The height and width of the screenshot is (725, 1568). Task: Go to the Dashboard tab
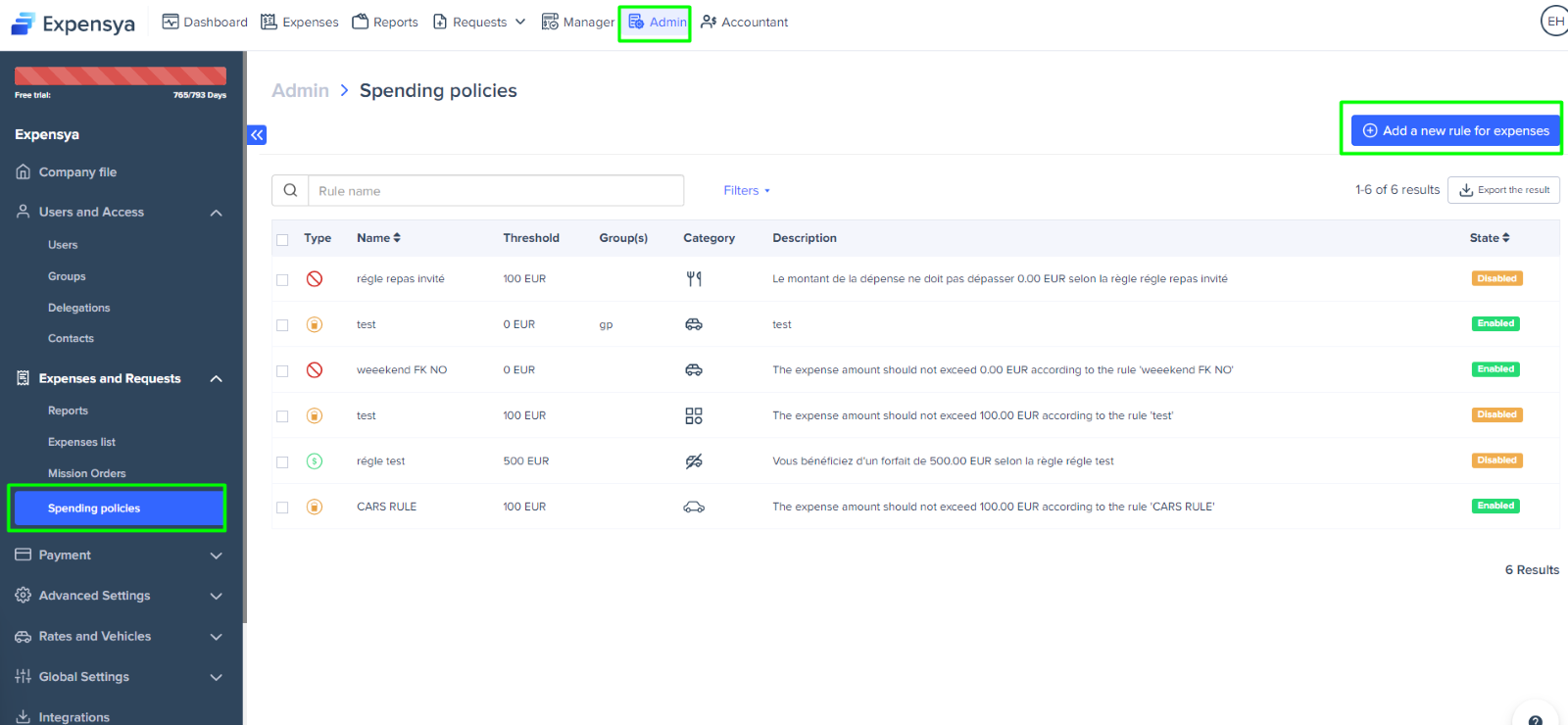(205, 22)
